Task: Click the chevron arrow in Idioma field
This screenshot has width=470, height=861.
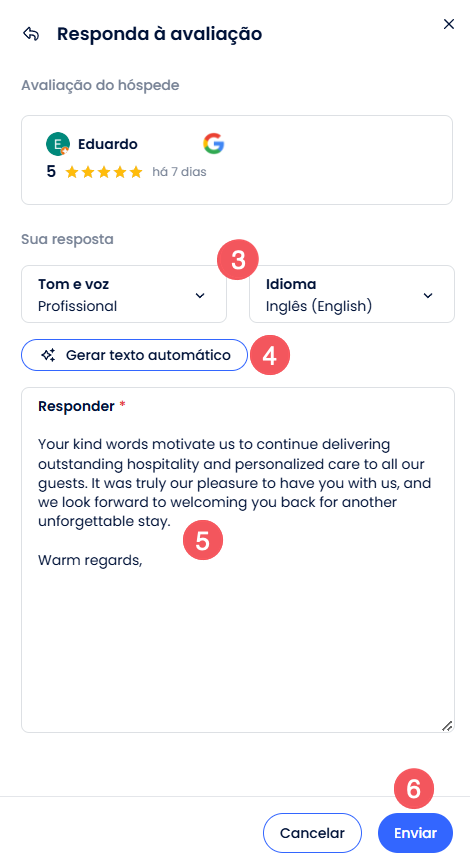Action: click(x=428, y=295)
